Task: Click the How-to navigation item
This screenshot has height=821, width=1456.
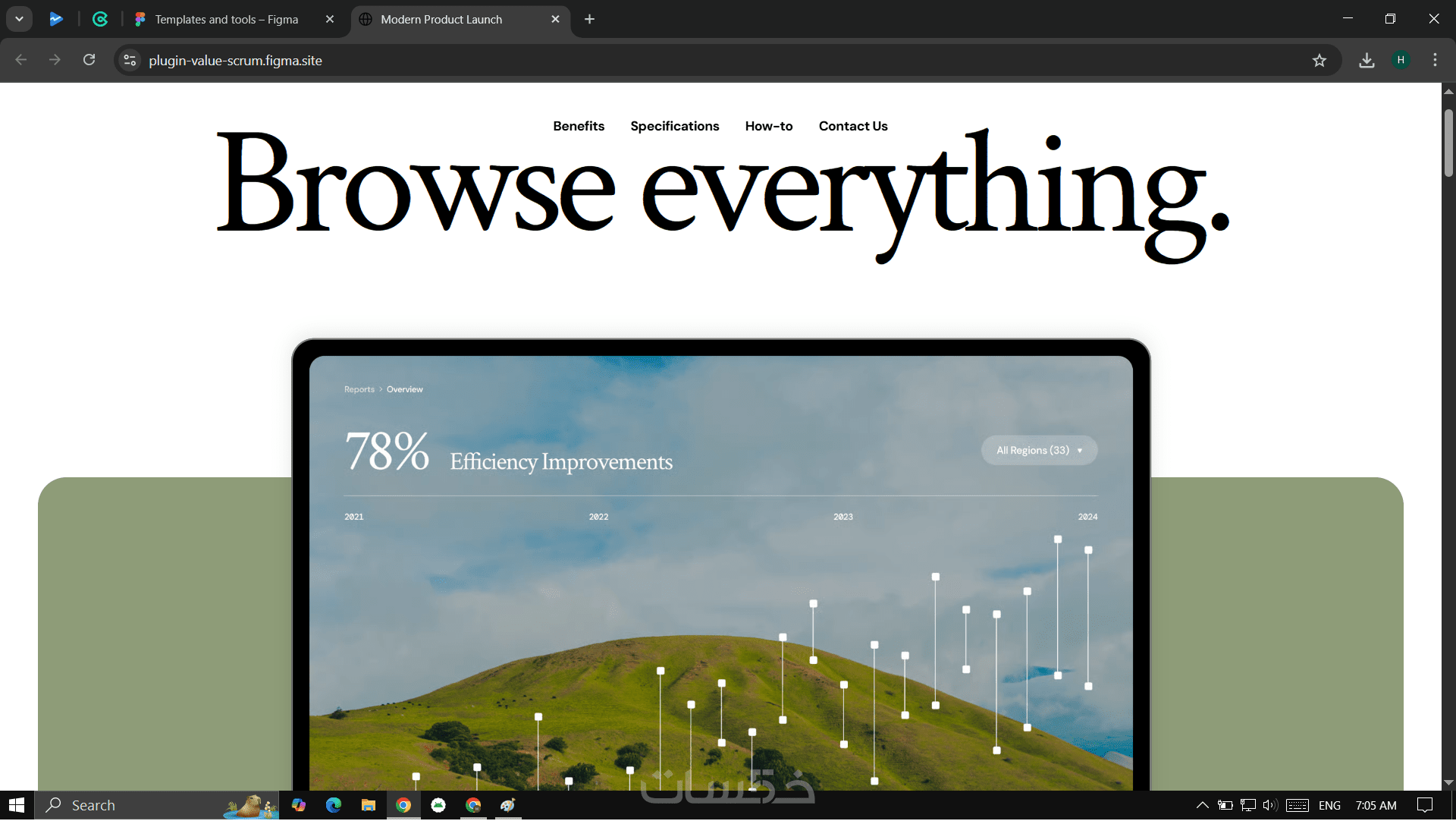Action: pyautogui.click(x=768, y=126)
